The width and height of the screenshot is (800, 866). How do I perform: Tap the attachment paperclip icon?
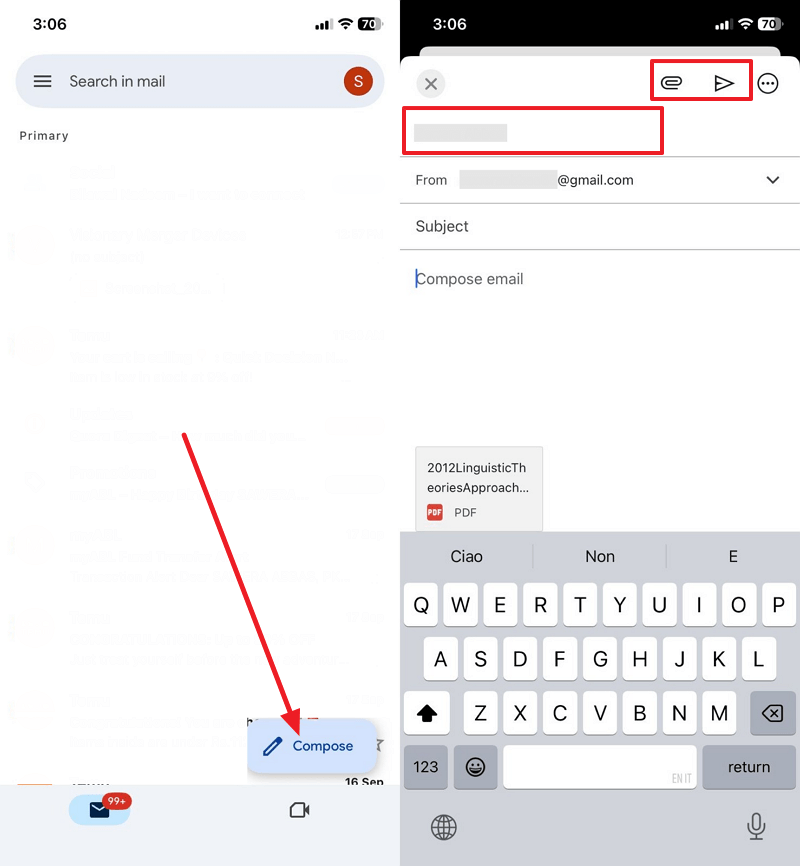point(671,83)
